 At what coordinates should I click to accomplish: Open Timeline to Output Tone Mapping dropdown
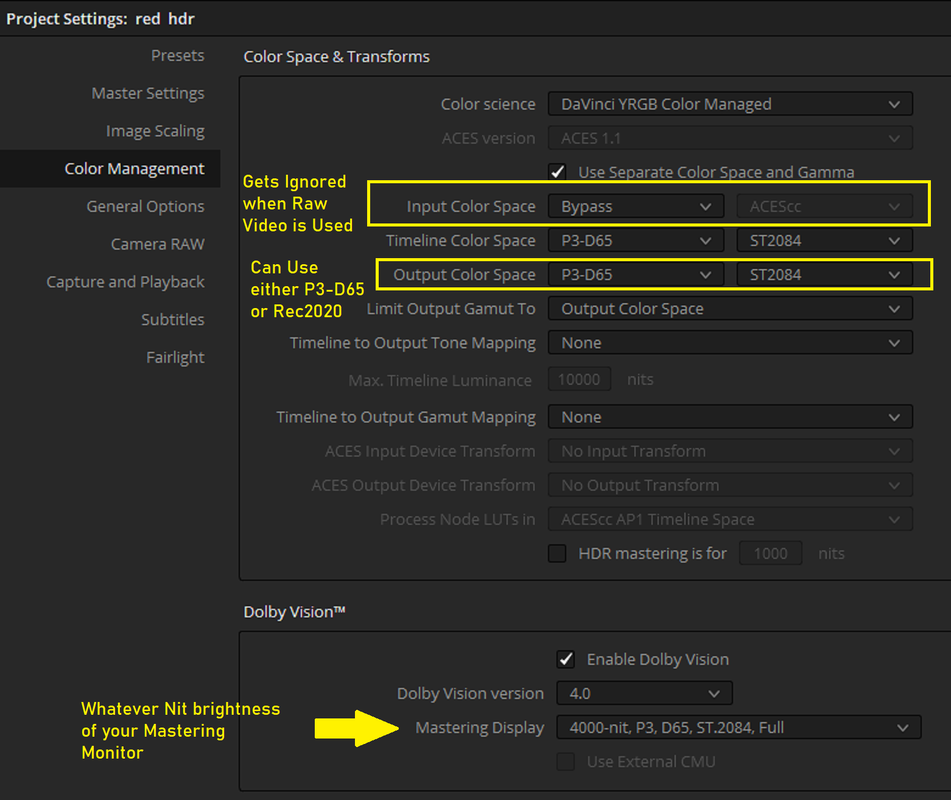click(730, 343)
